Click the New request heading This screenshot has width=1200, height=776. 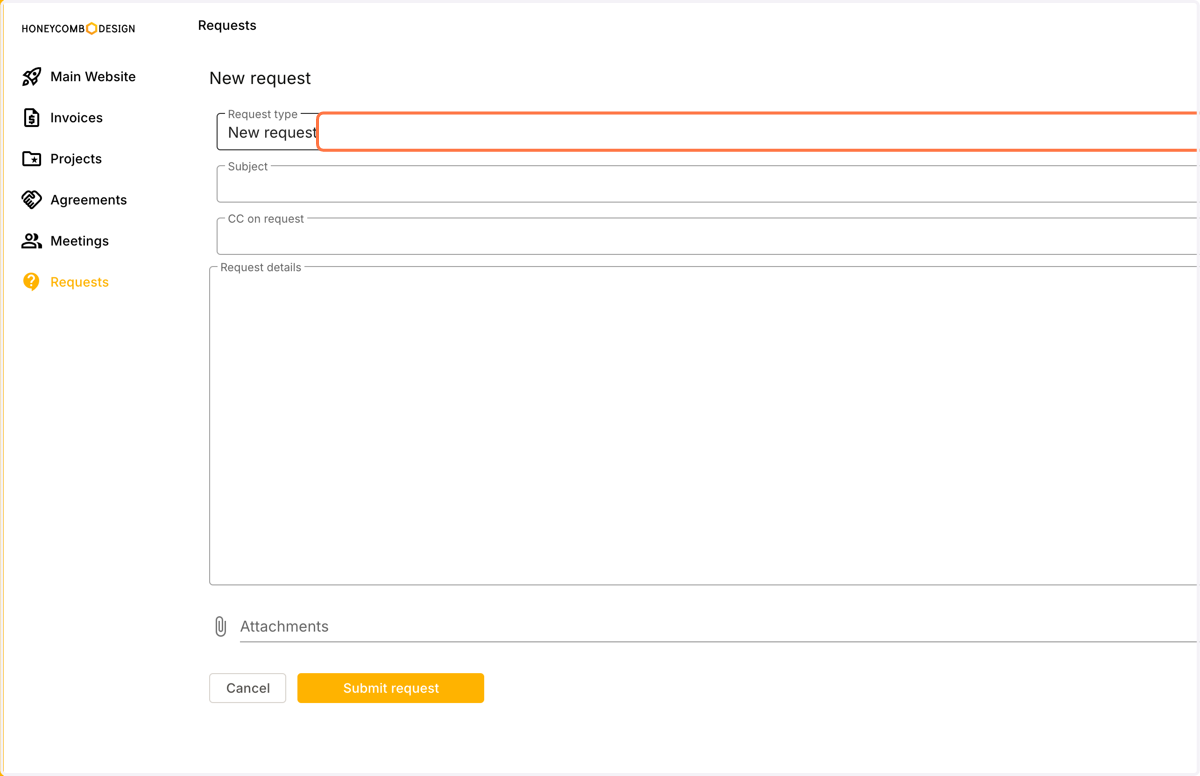click(260, 78)
